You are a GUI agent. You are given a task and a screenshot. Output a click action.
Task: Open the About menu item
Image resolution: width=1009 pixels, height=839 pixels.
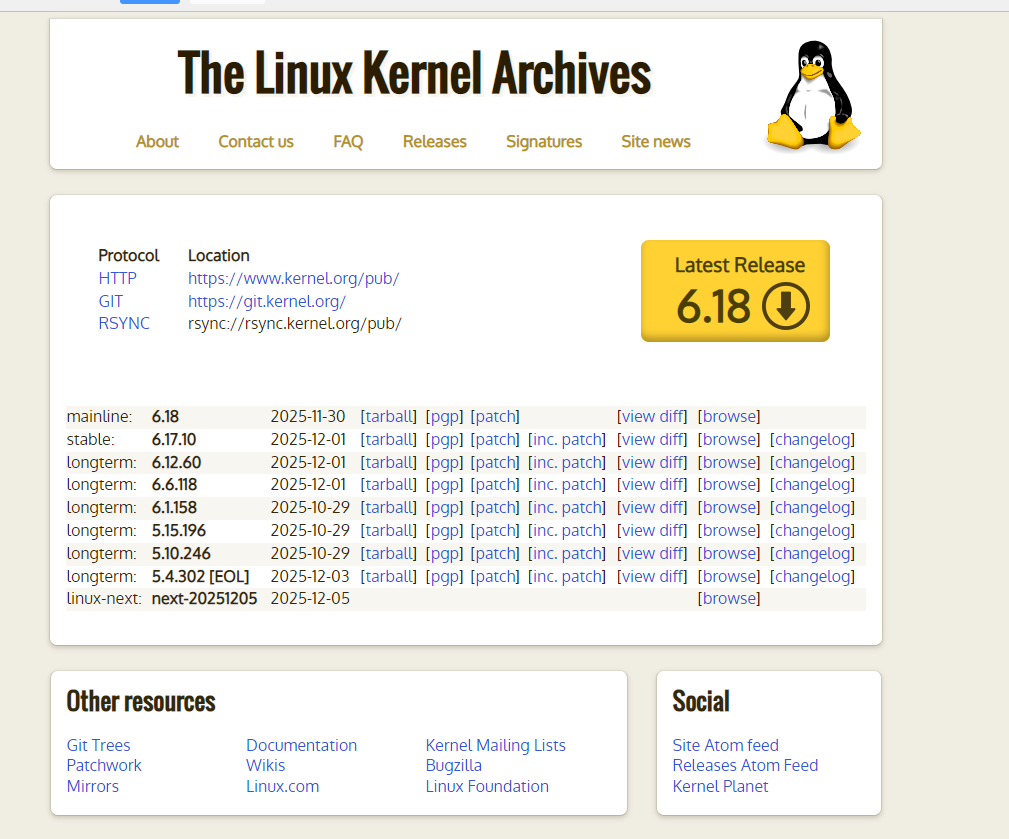click(157, 142)
